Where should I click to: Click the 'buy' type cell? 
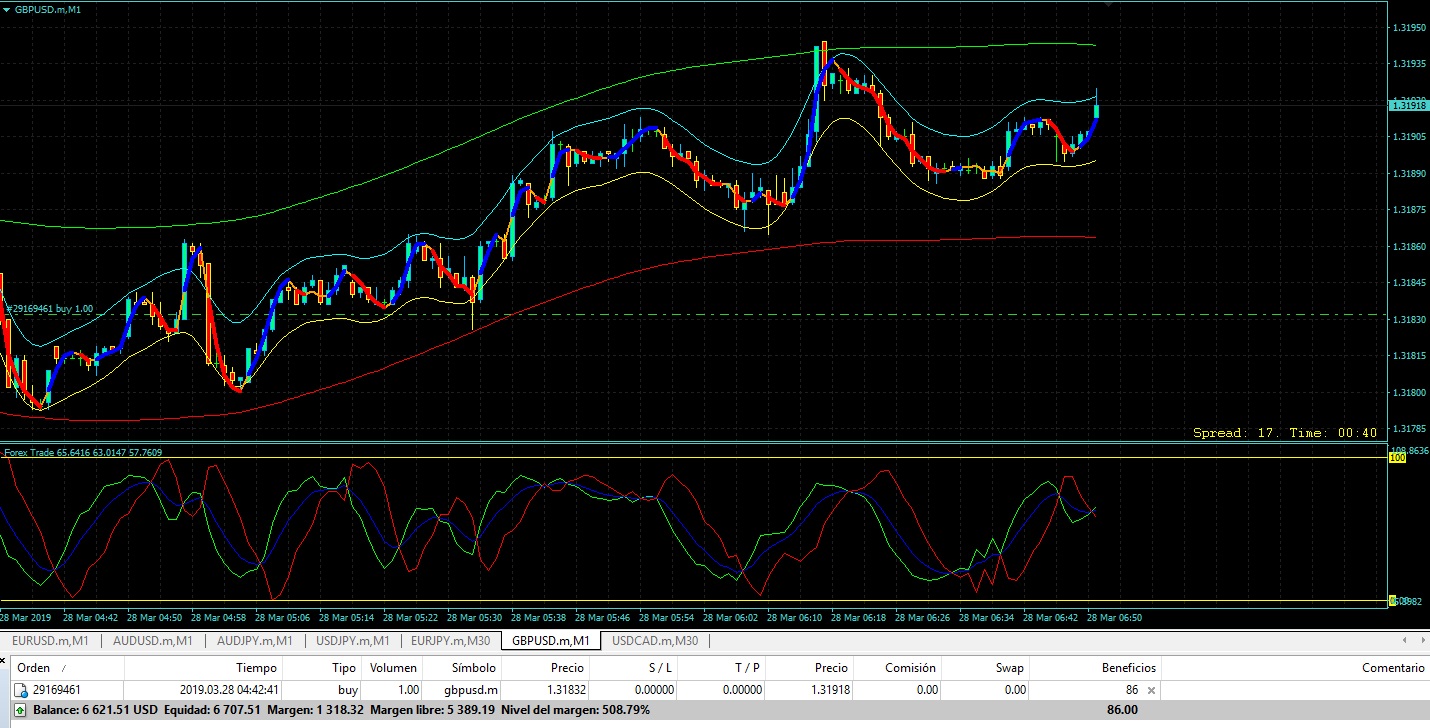(347, 690)
